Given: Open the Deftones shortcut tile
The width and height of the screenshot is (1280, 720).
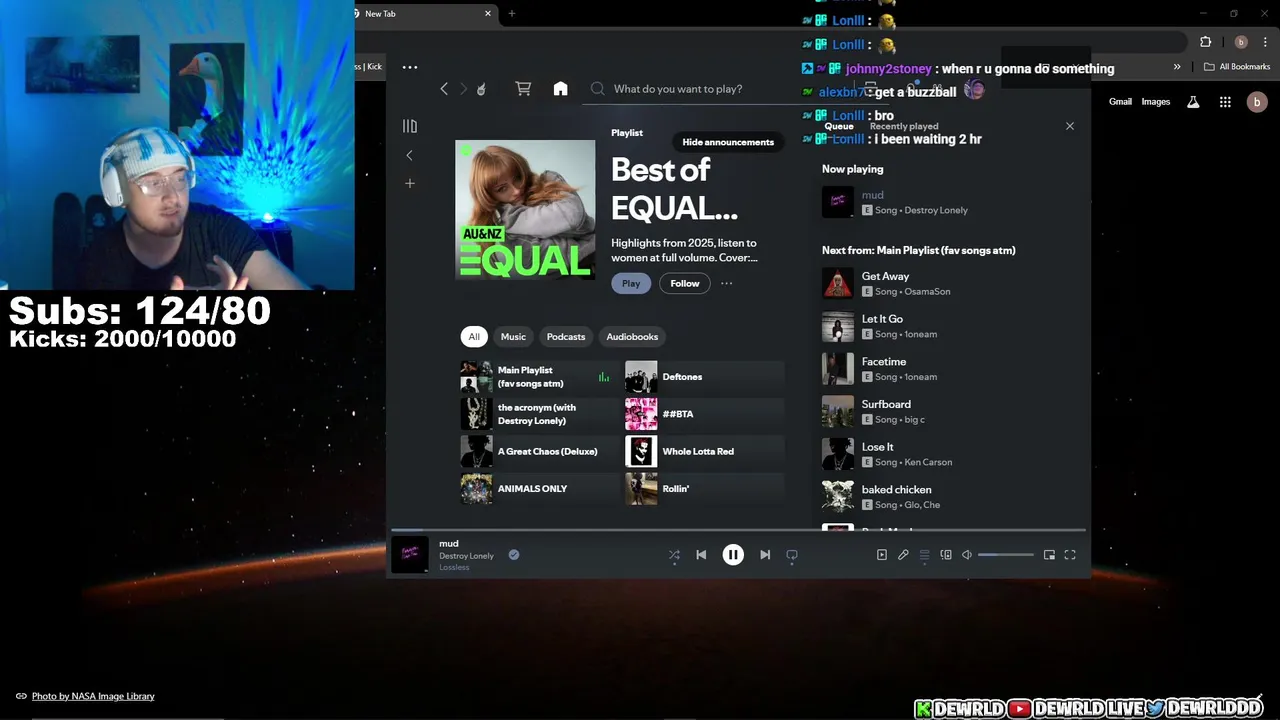Looking at the screenshot, I should [x=705, y=377].
